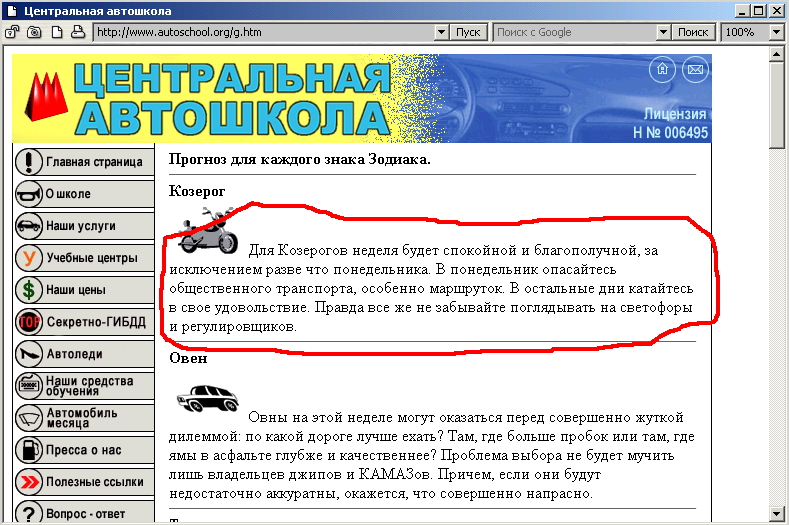The height and width of the screenshot is (525, 789).
Task: Expand the Google search history dropdown
Action: [x=664, y=32]
